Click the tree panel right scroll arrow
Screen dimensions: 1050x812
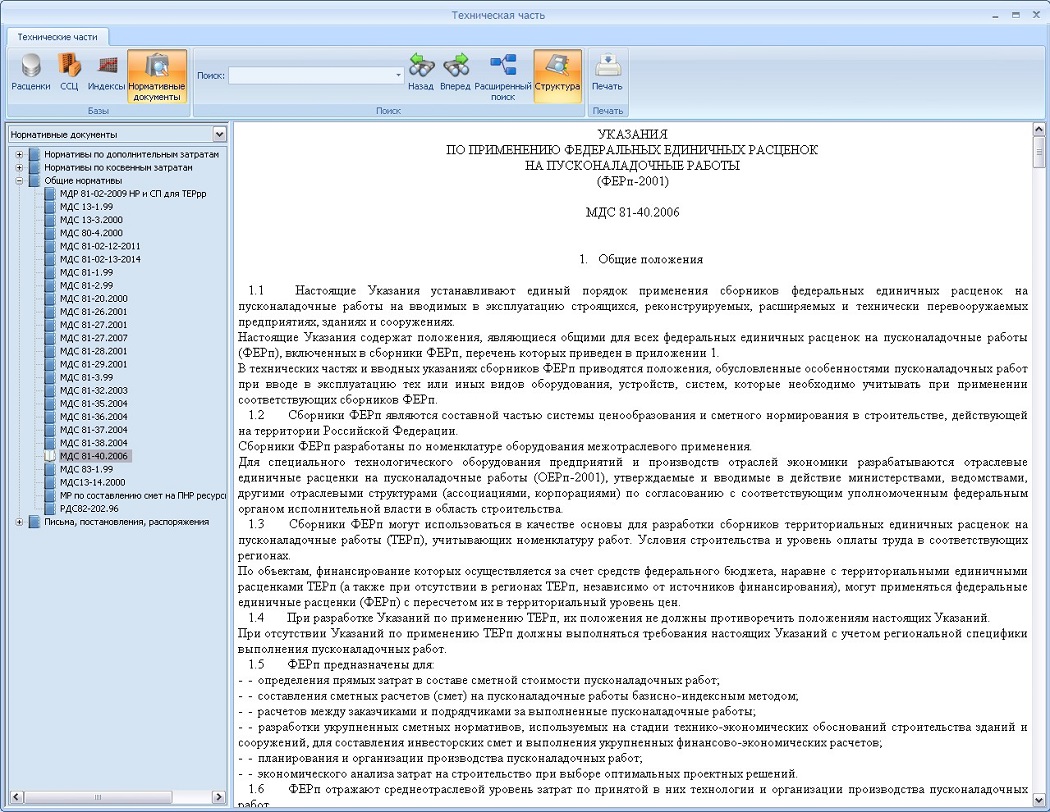tap(219, 797)
